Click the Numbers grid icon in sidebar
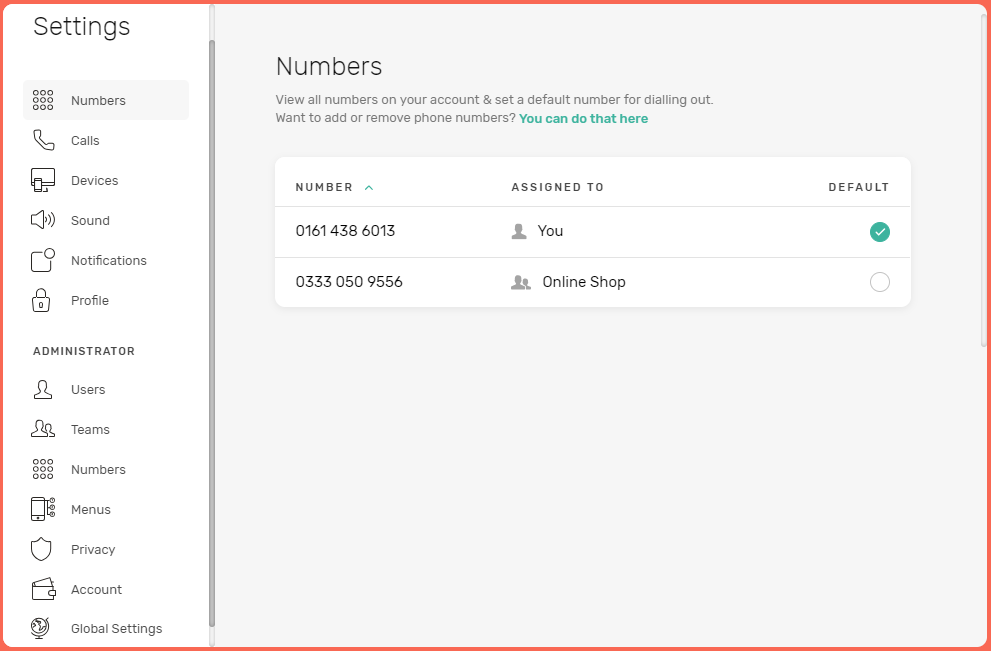Image resolution: width=991 pixels, height=651 pixels. (42, 100)
